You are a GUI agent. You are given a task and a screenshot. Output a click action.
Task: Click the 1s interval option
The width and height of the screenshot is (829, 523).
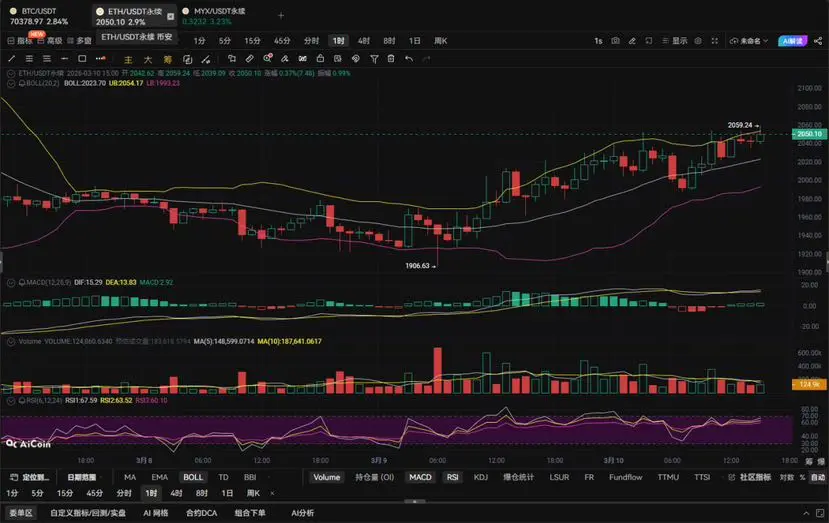(598, 41)
